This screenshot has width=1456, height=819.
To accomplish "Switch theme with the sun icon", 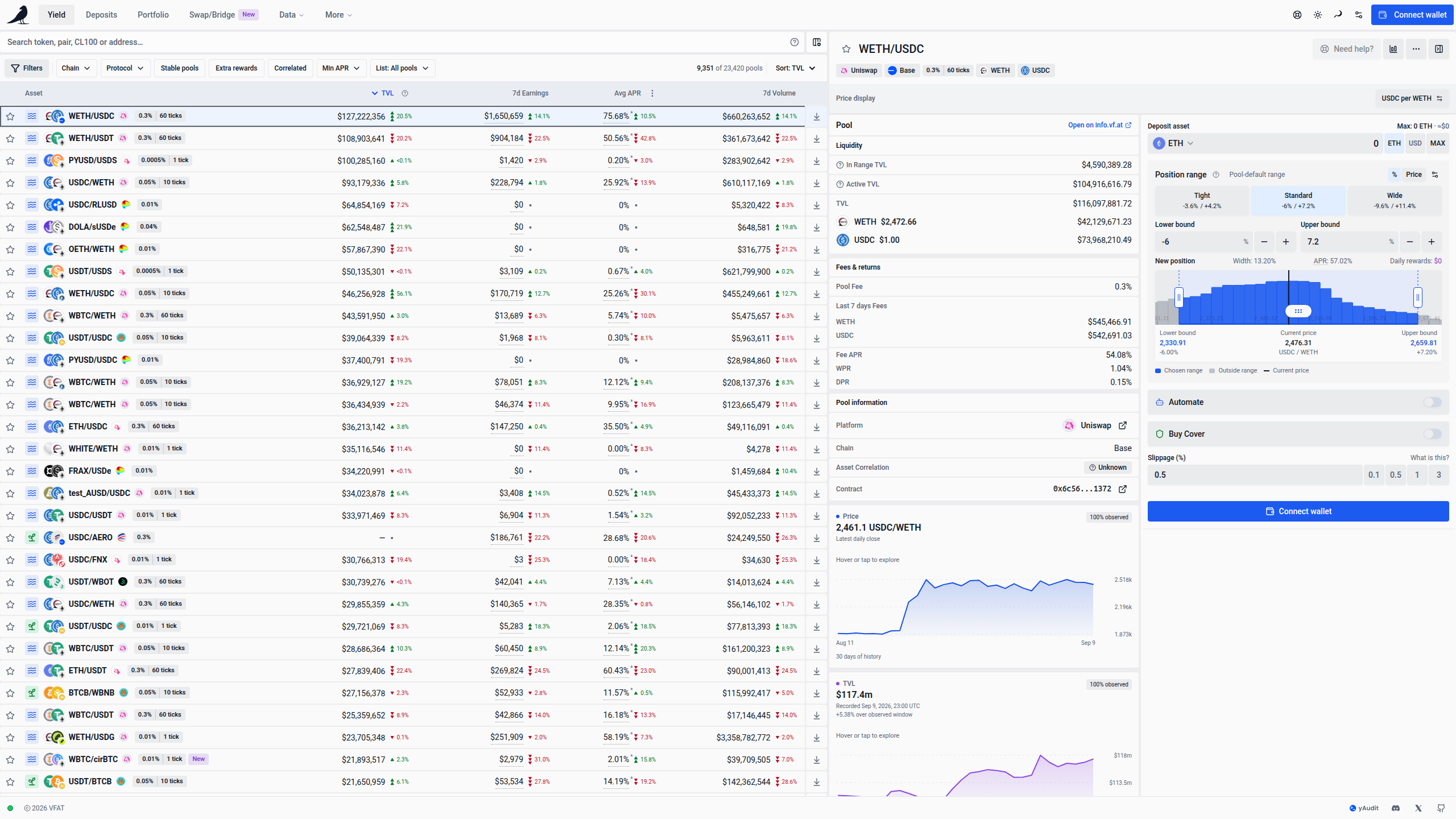I will click(1318, 15).
